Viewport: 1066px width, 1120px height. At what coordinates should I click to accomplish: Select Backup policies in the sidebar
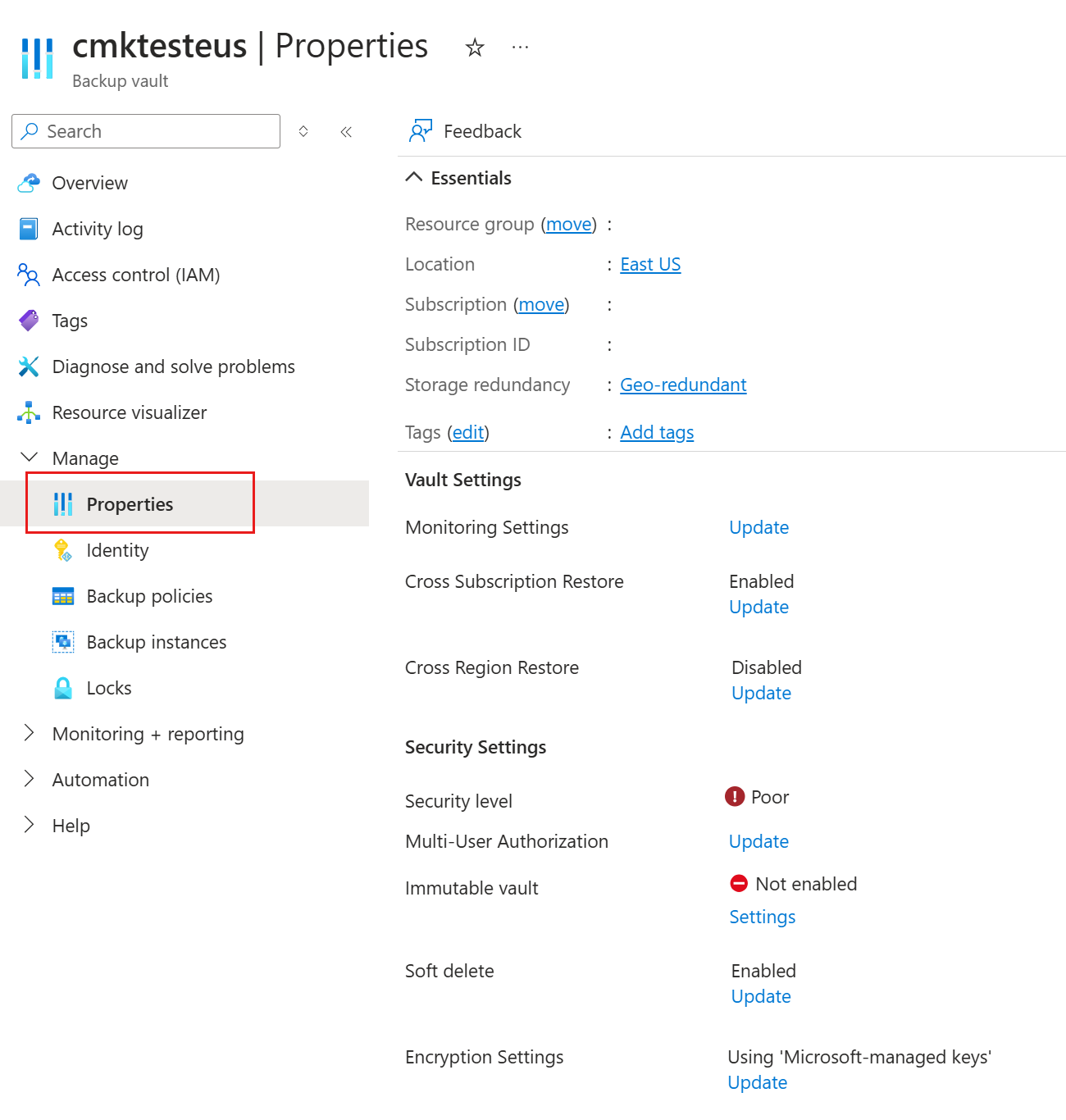tap(149, 596)
